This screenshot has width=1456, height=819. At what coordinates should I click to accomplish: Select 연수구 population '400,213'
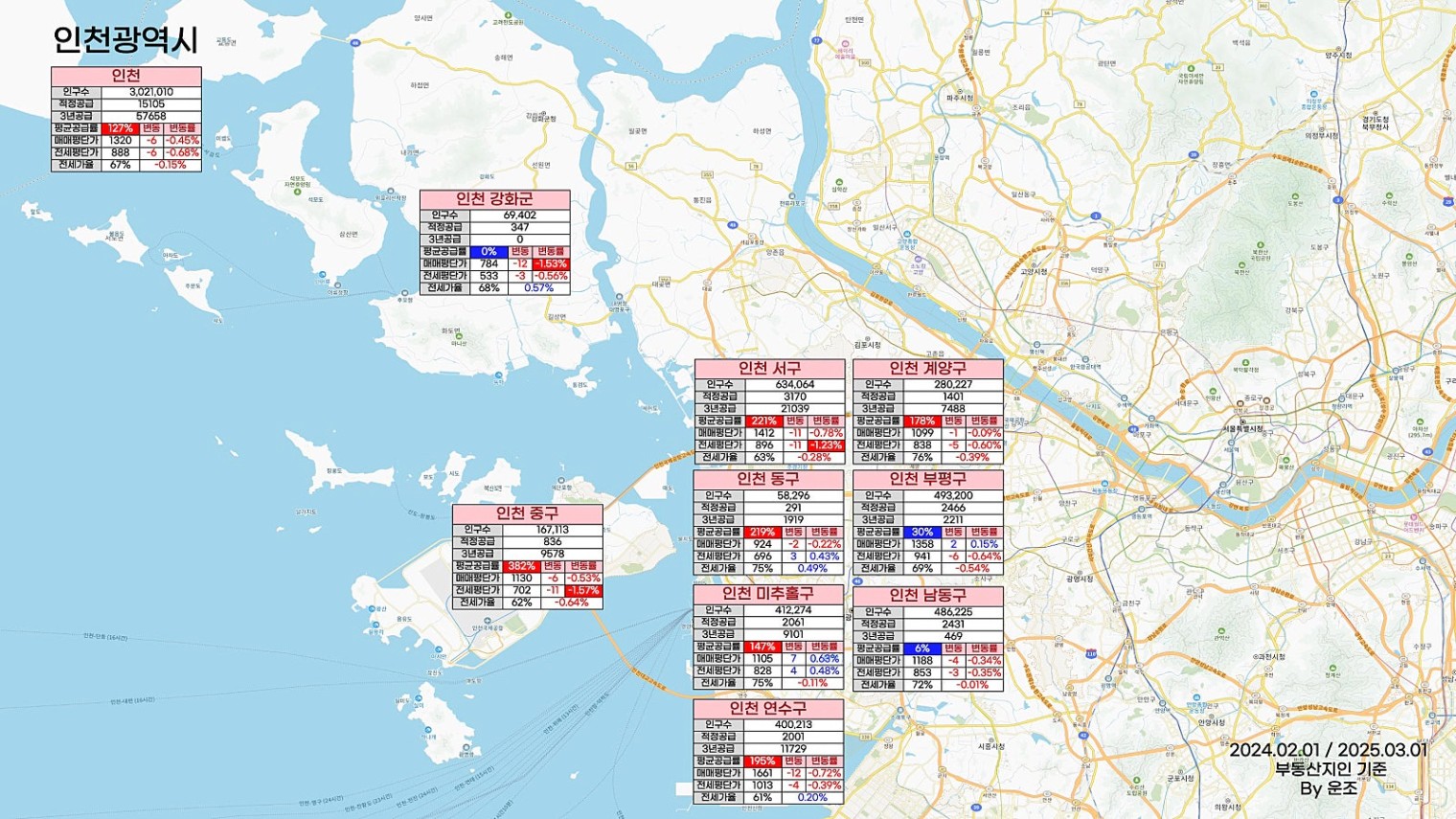[793, 724]
